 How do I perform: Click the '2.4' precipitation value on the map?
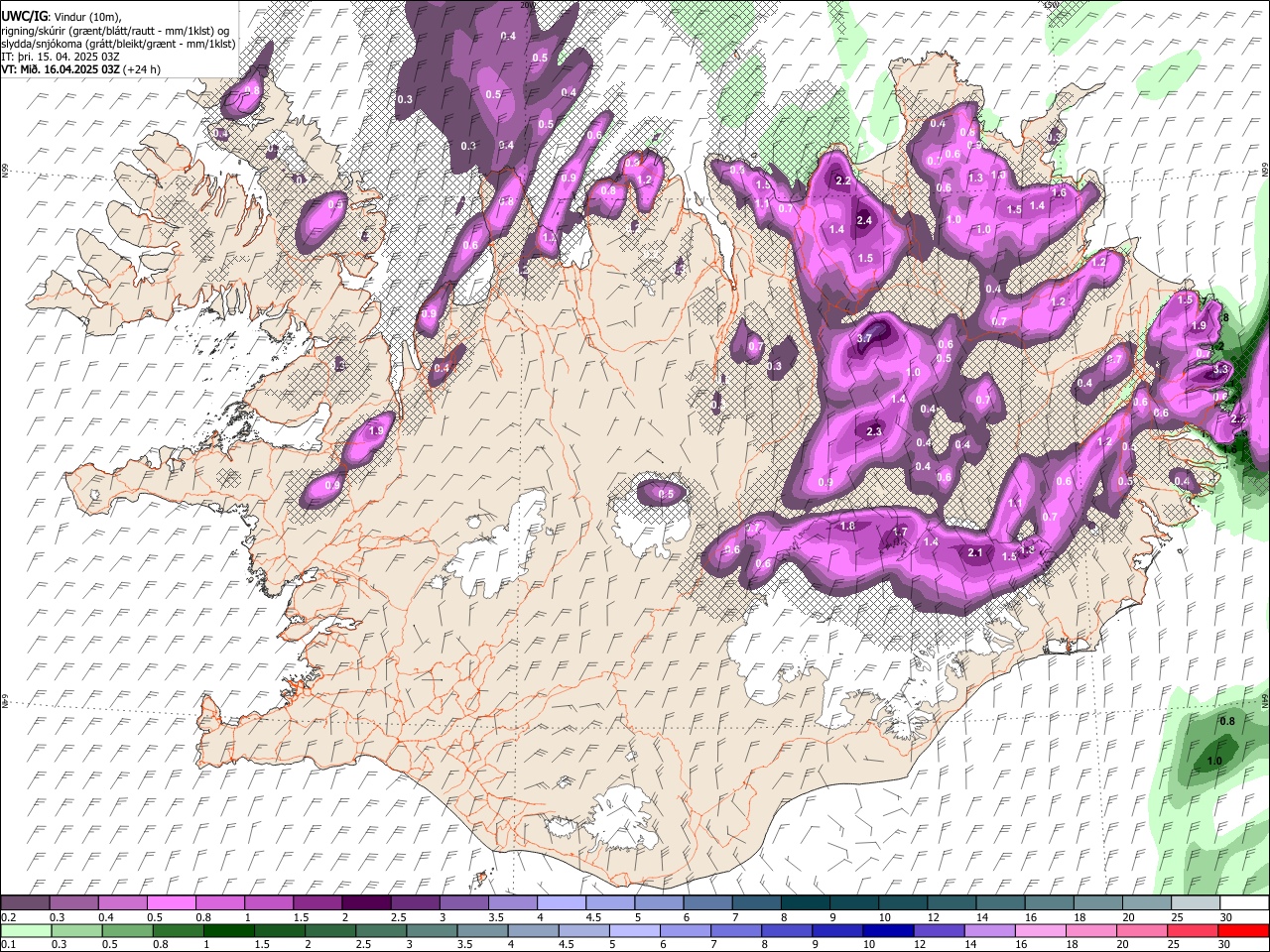pyautogui.click(x=863, y=220)
